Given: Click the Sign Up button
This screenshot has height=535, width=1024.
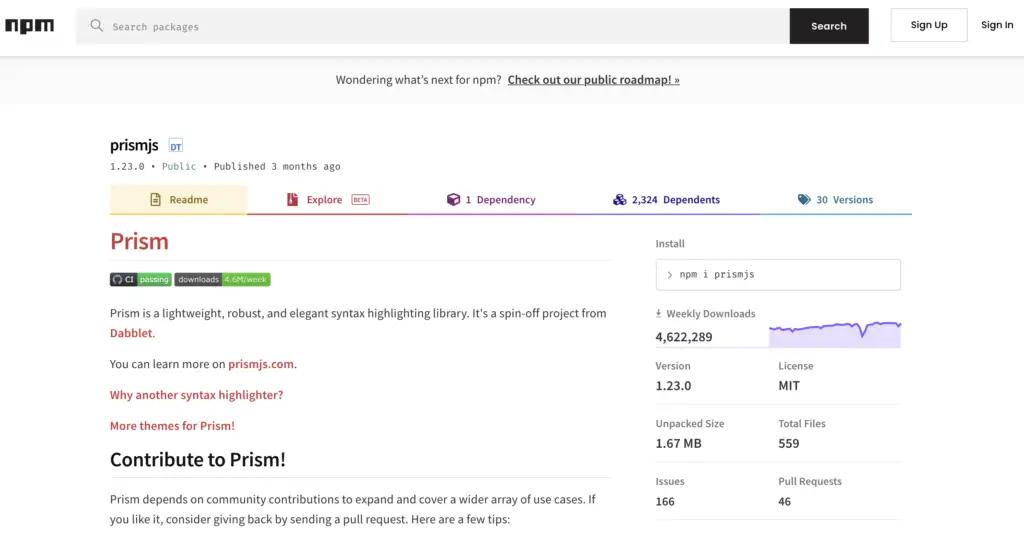Looking at the screenshot, I should tap(929, 25).
